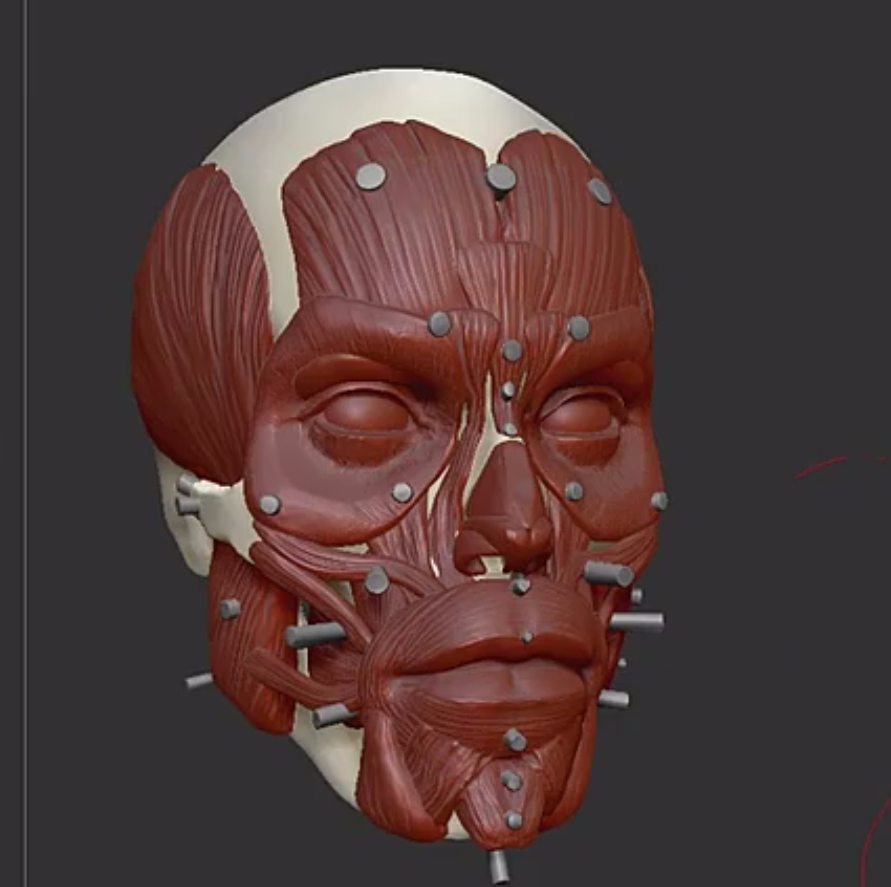891x887 pixels.
Task: Select the gray pin at the forehead's center split
Action: pyautogui.click(x=501, y=178)
